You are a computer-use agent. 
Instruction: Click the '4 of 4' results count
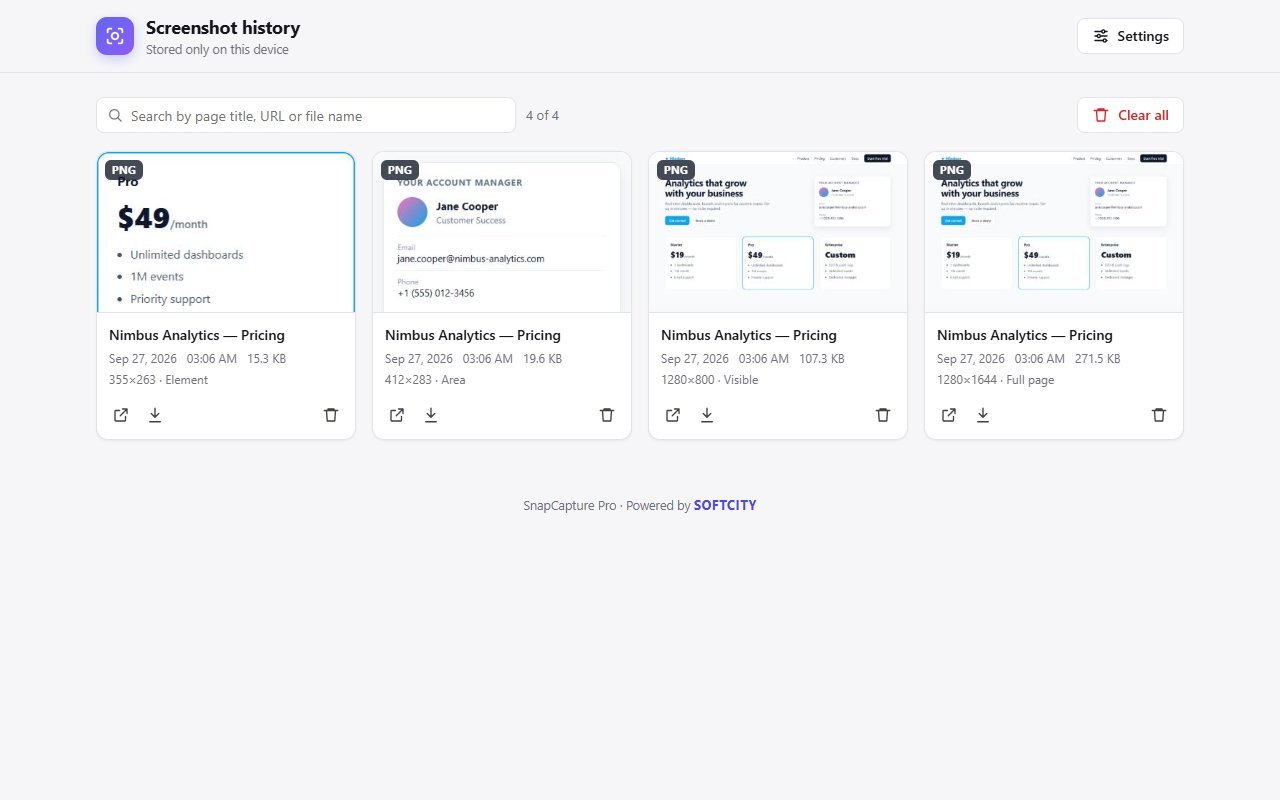pos(542,115)
